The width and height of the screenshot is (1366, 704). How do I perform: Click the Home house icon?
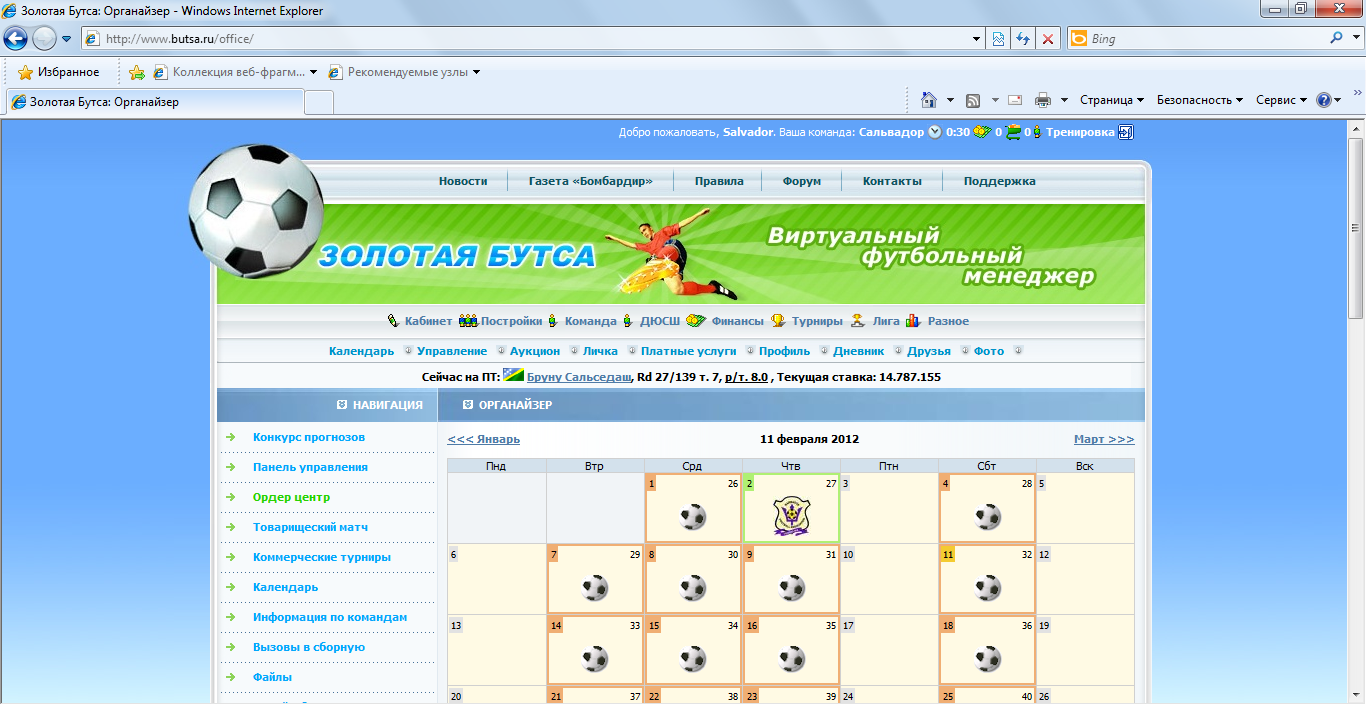tap(929, 100)
